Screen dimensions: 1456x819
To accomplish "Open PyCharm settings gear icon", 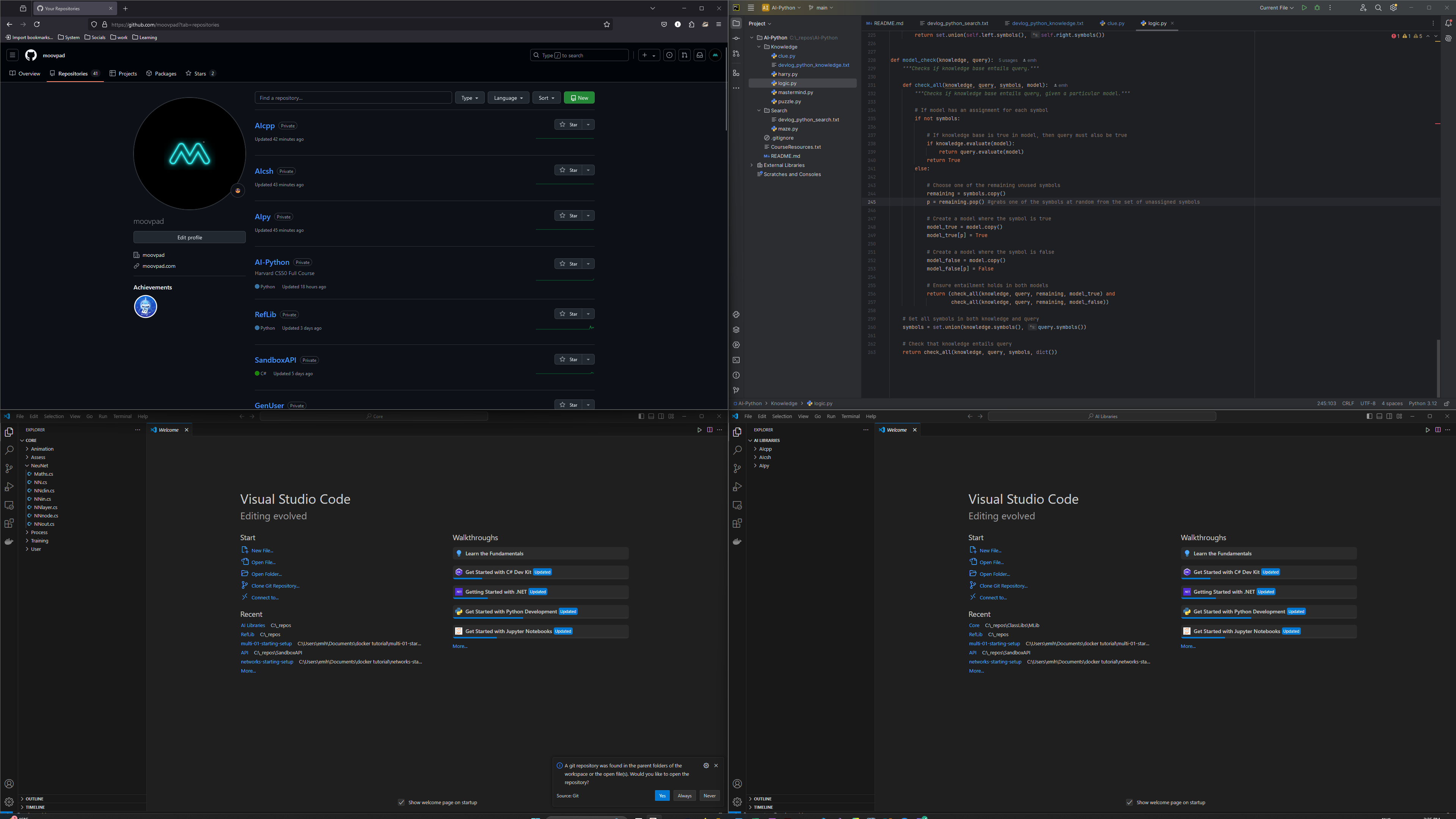I will pos(1393,8).
